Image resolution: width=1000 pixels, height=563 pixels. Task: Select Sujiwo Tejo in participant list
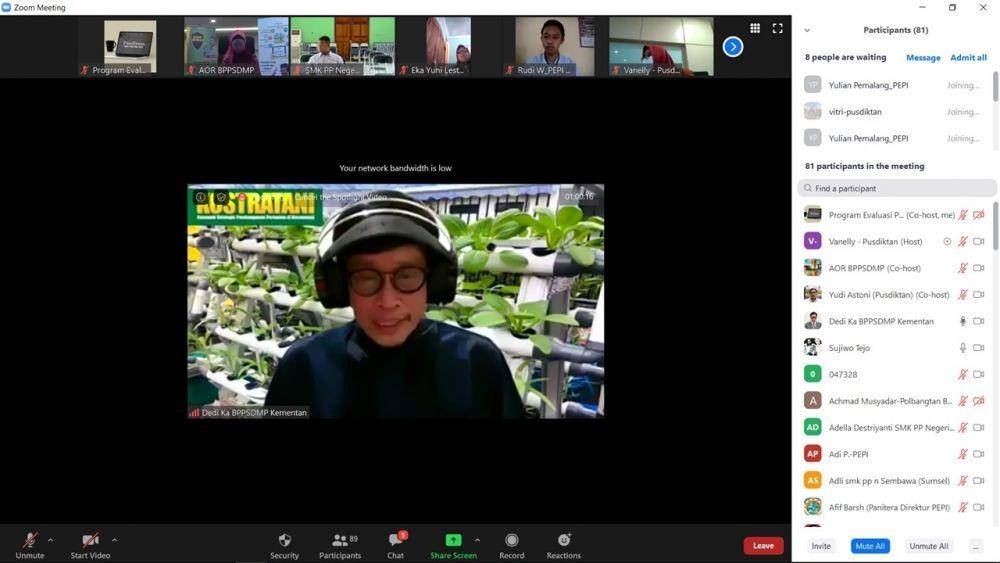tap(895, 347)
